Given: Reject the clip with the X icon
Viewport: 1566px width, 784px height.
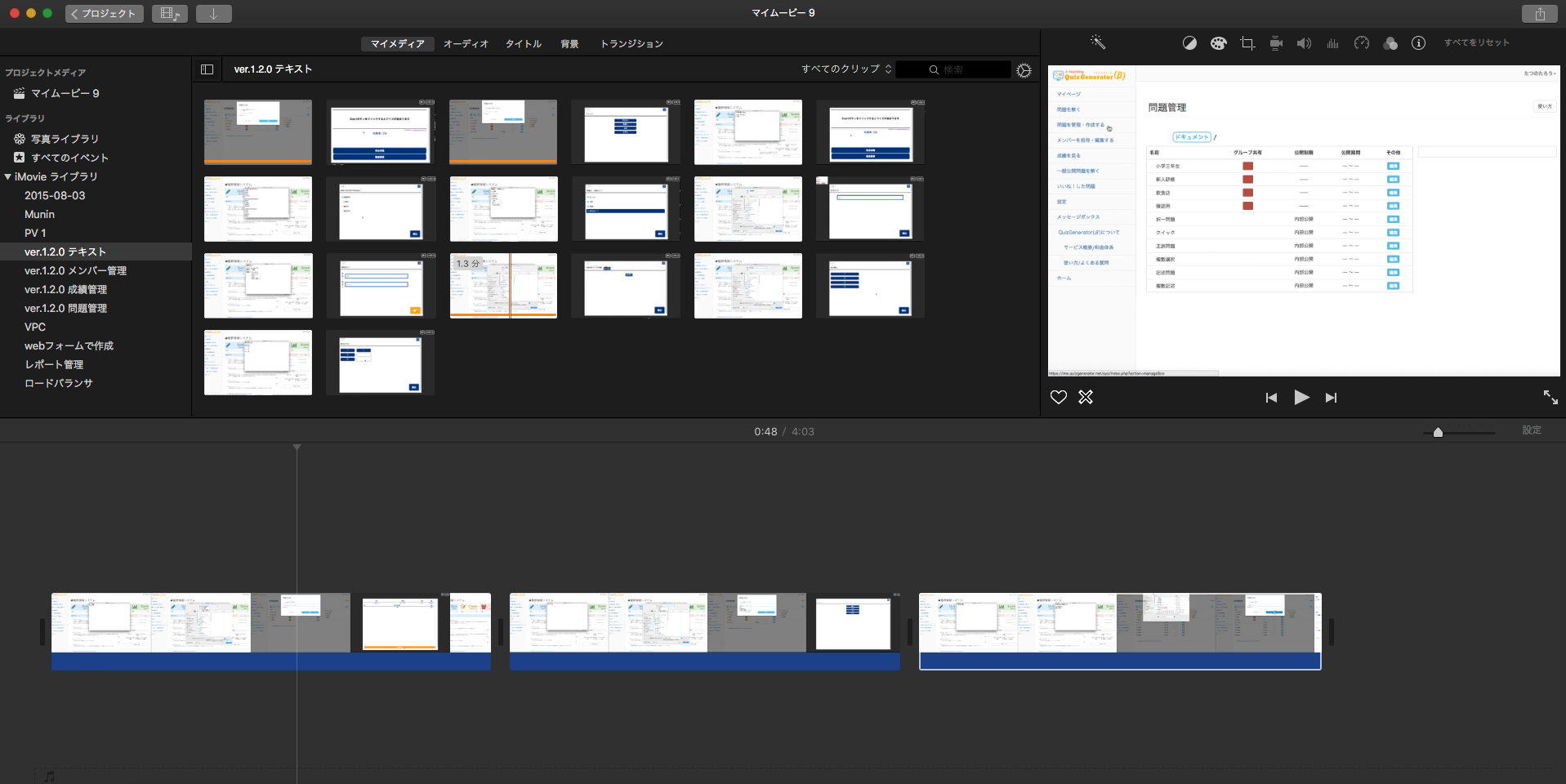Looking at the screenshot, I should (1086, 398).
